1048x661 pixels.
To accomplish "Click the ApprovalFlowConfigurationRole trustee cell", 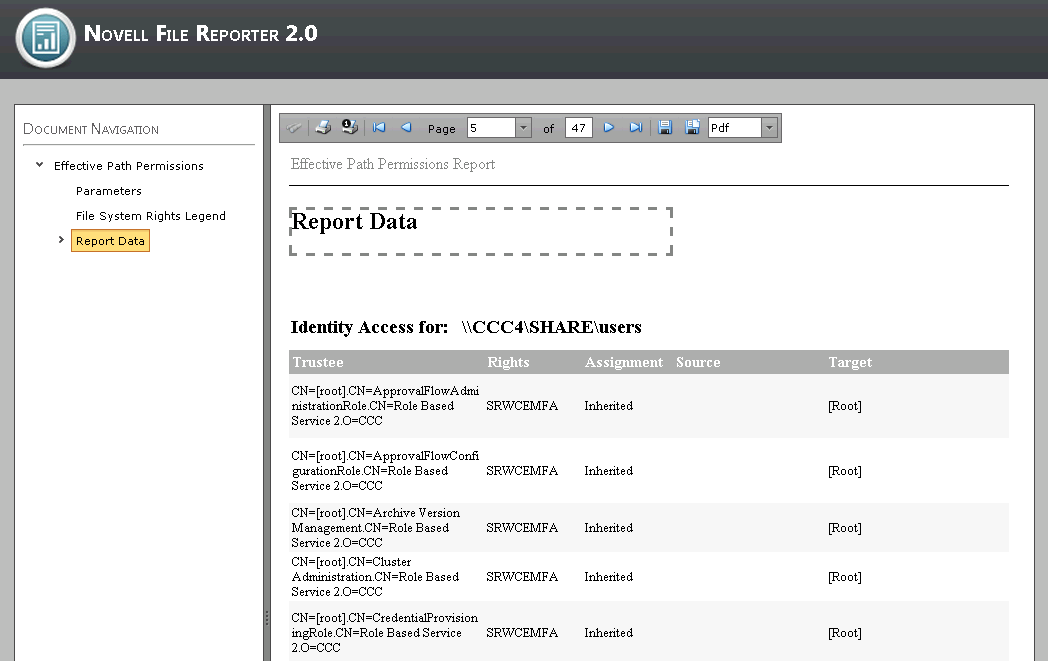I will coord(385,471).
